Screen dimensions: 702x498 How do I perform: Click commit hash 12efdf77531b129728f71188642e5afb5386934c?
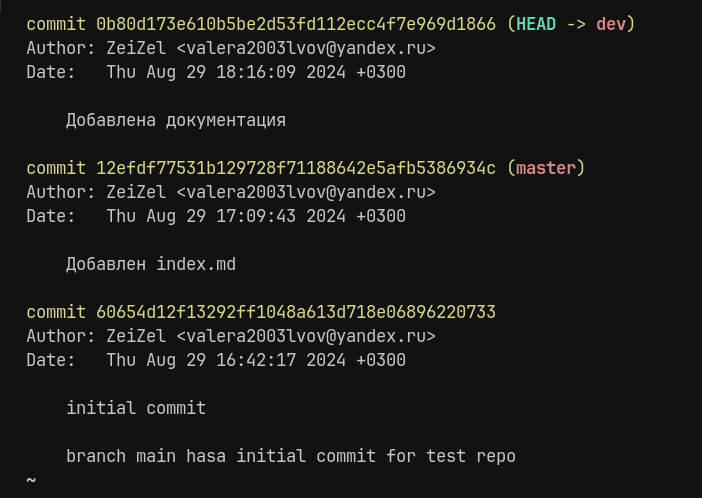click(x=296, y=168)
